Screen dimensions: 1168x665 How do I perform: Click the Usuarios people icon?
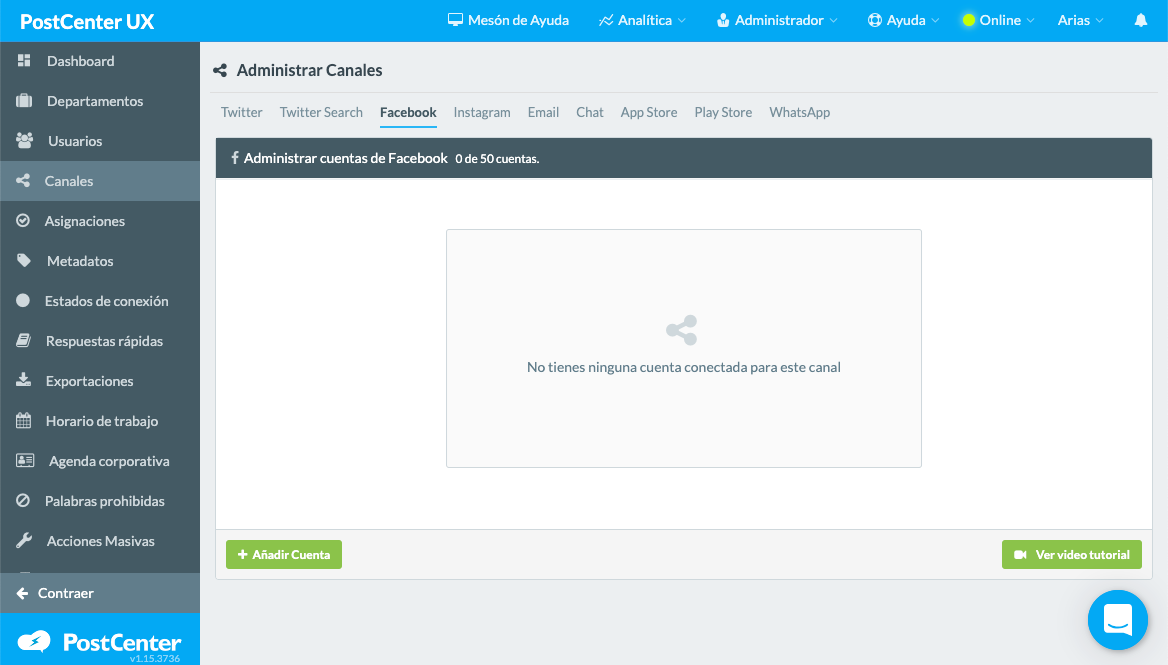coord(25,140)
